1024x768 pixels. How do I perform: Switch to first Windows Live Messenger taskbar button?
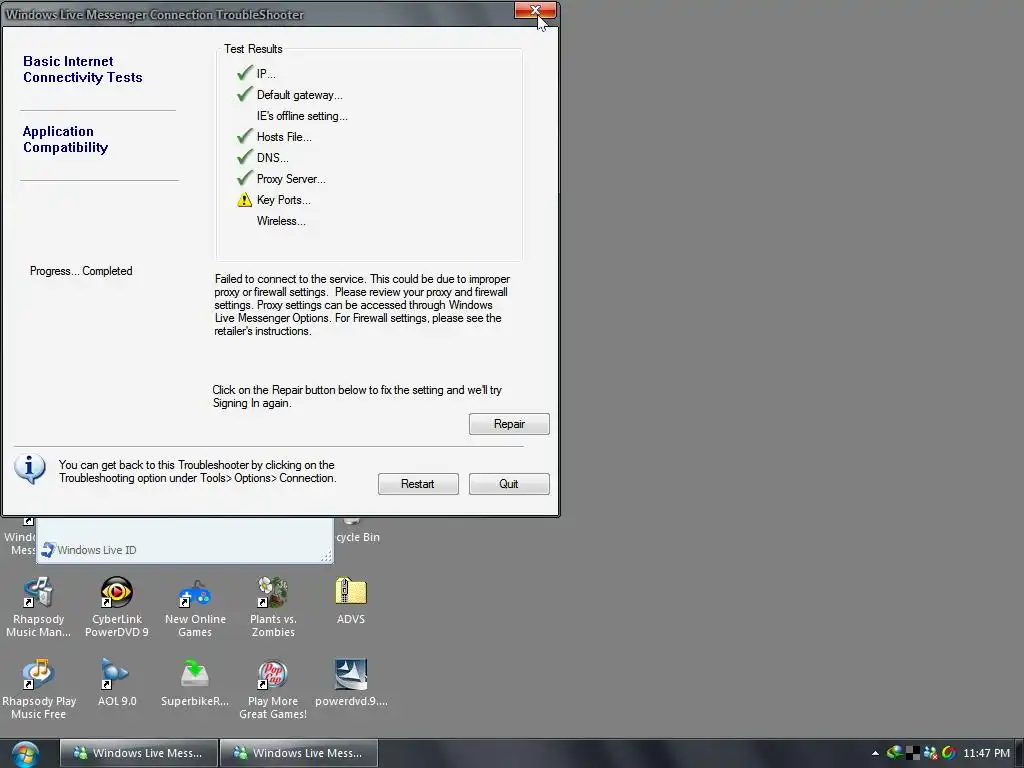click(138, 753)
